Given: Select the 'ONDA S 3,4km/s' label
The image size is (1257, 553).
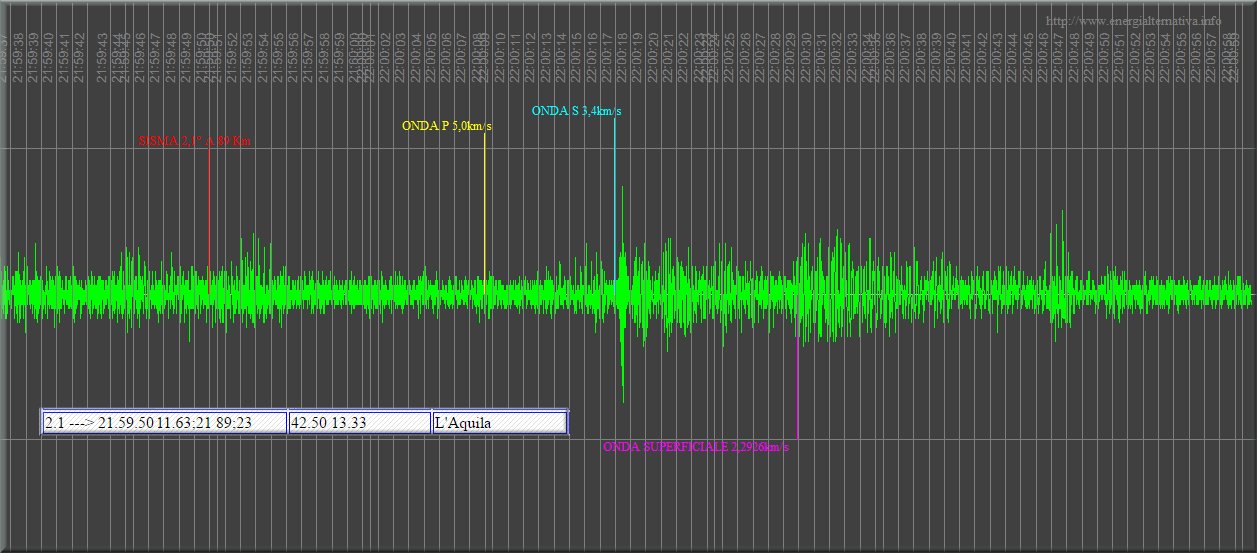Looking at the screenshot, I should tap(576, 111).
